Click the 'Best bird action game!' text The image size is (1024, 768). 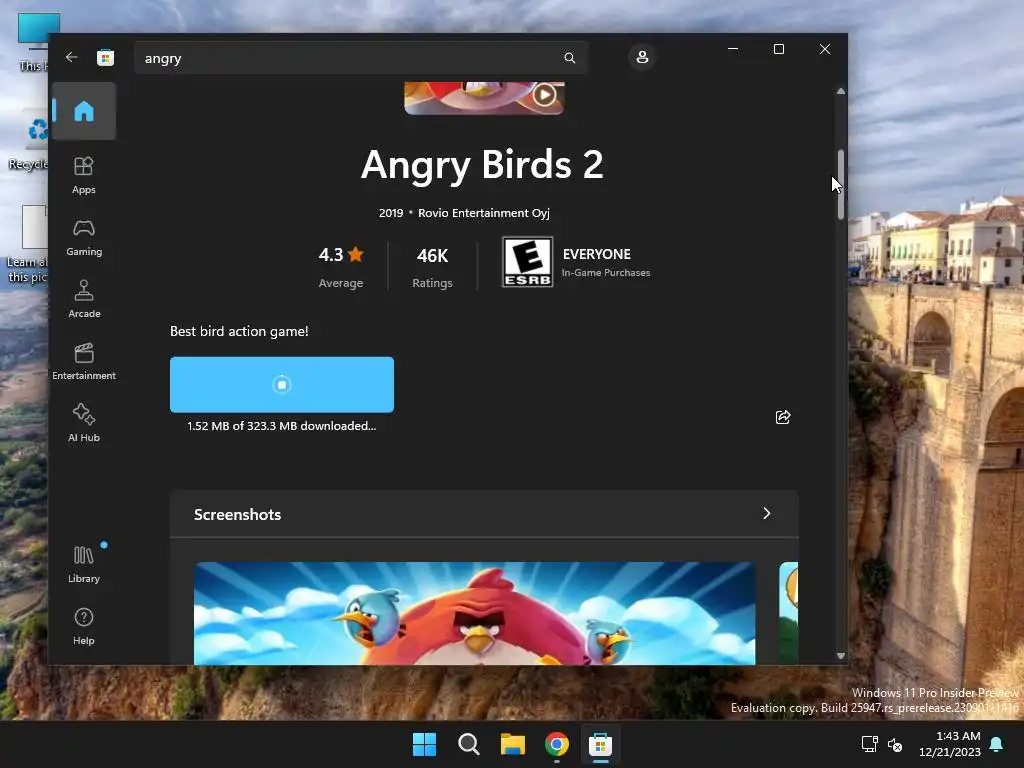tap(239, 331)
